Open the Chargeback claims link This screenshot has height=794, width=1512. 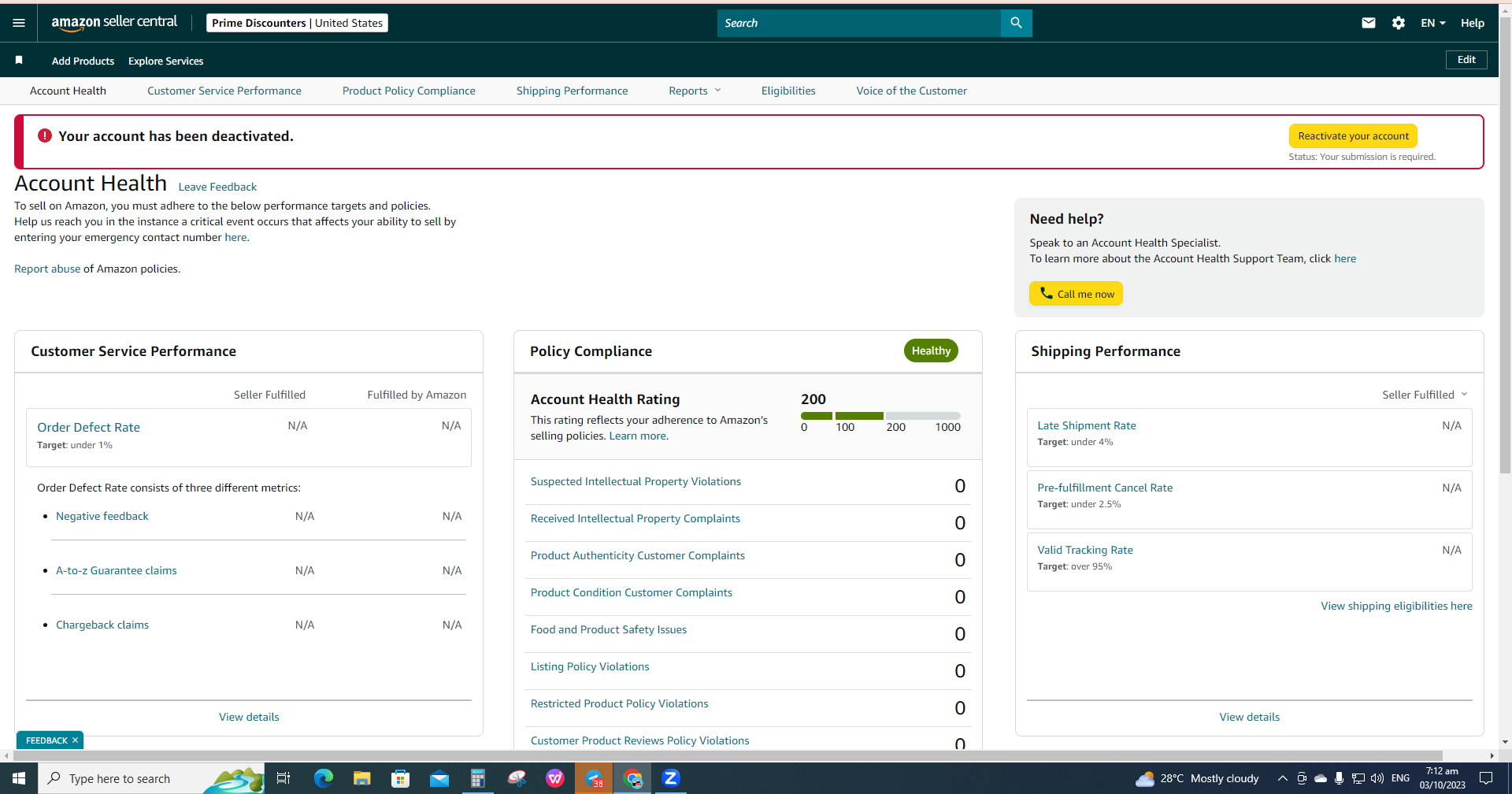pyautogui.click(x=102, y=625)
